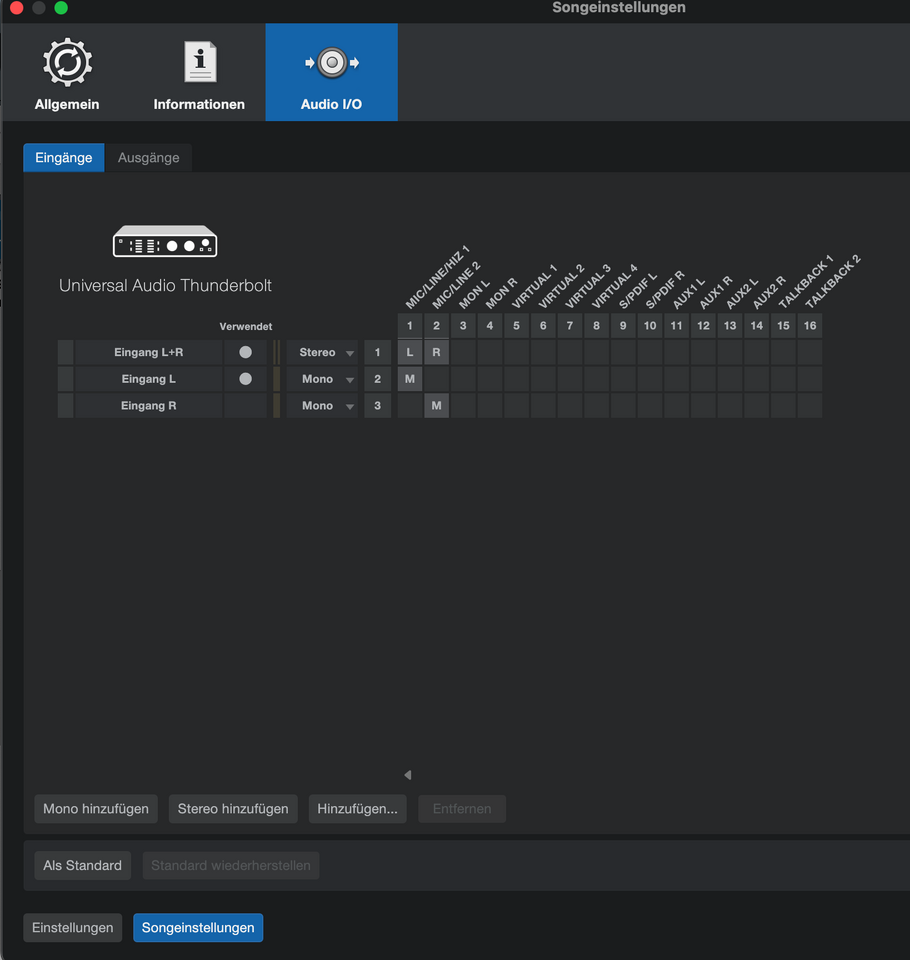Open the Informationen document icon

[x=200, y=62]
